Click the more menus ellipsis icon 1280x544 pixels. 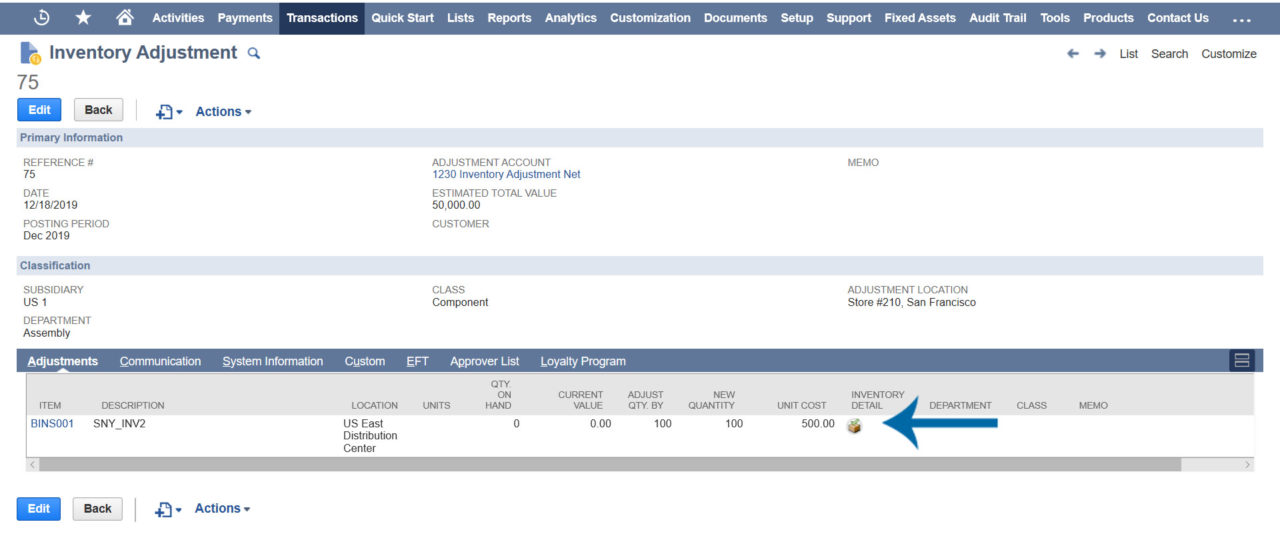(x=1242, y=18)
